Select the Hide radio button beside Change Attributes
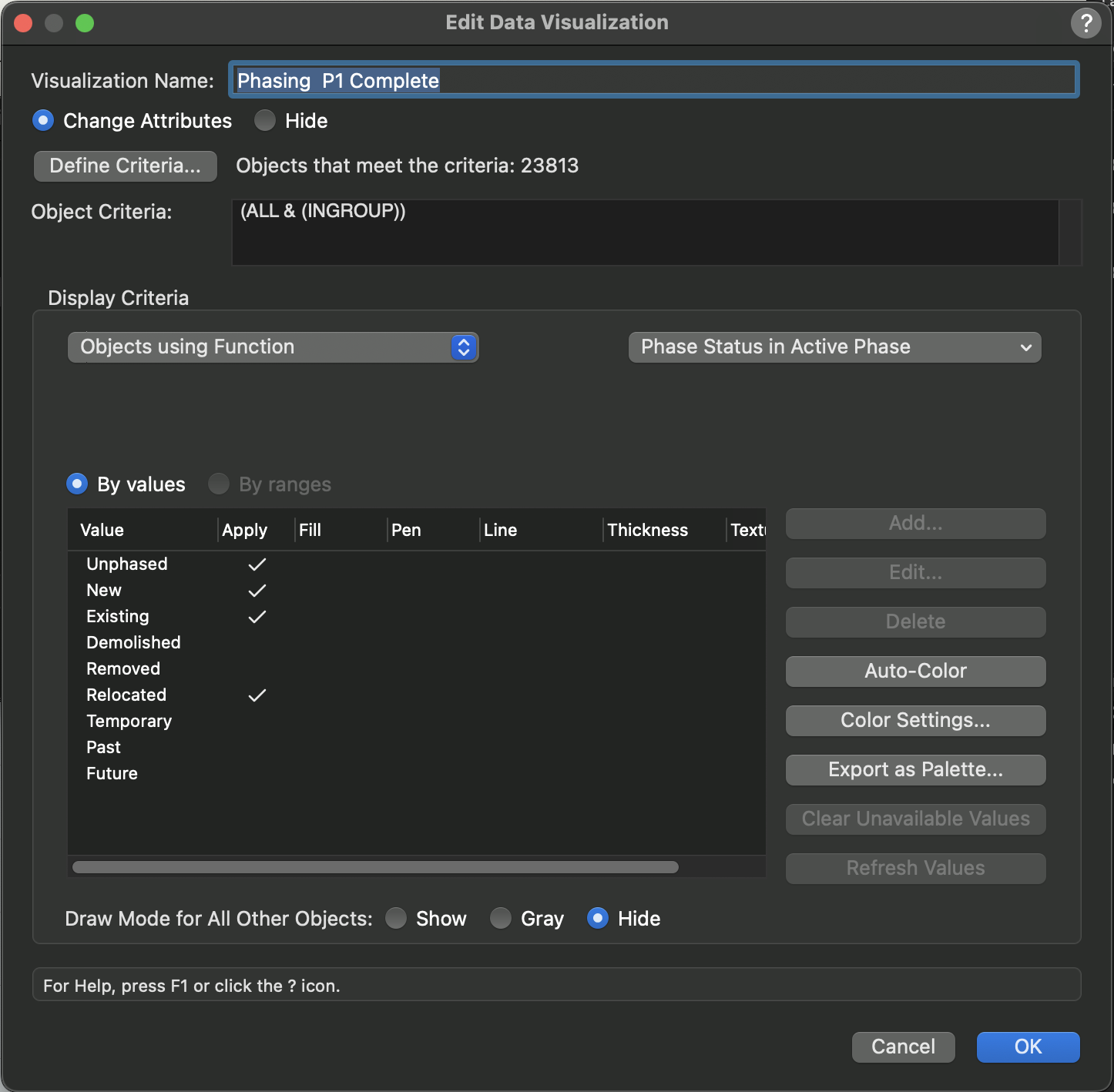This screenshot has width=1114, height=1092. 265,121
